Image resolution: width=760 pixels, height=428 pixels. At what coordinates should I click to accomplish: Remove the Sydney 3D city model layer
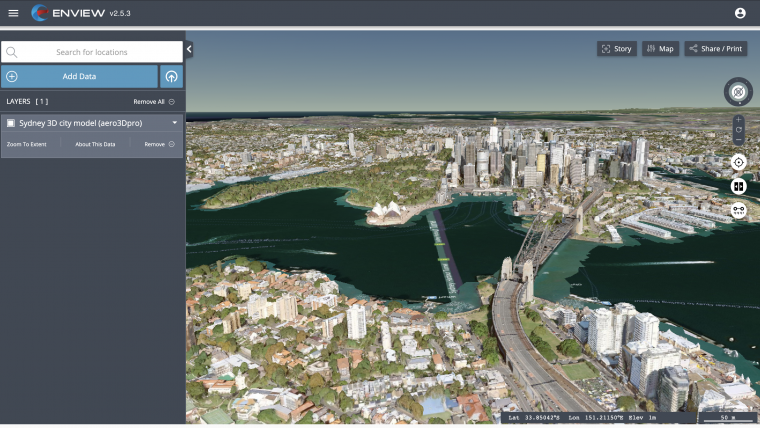point(159,144)
